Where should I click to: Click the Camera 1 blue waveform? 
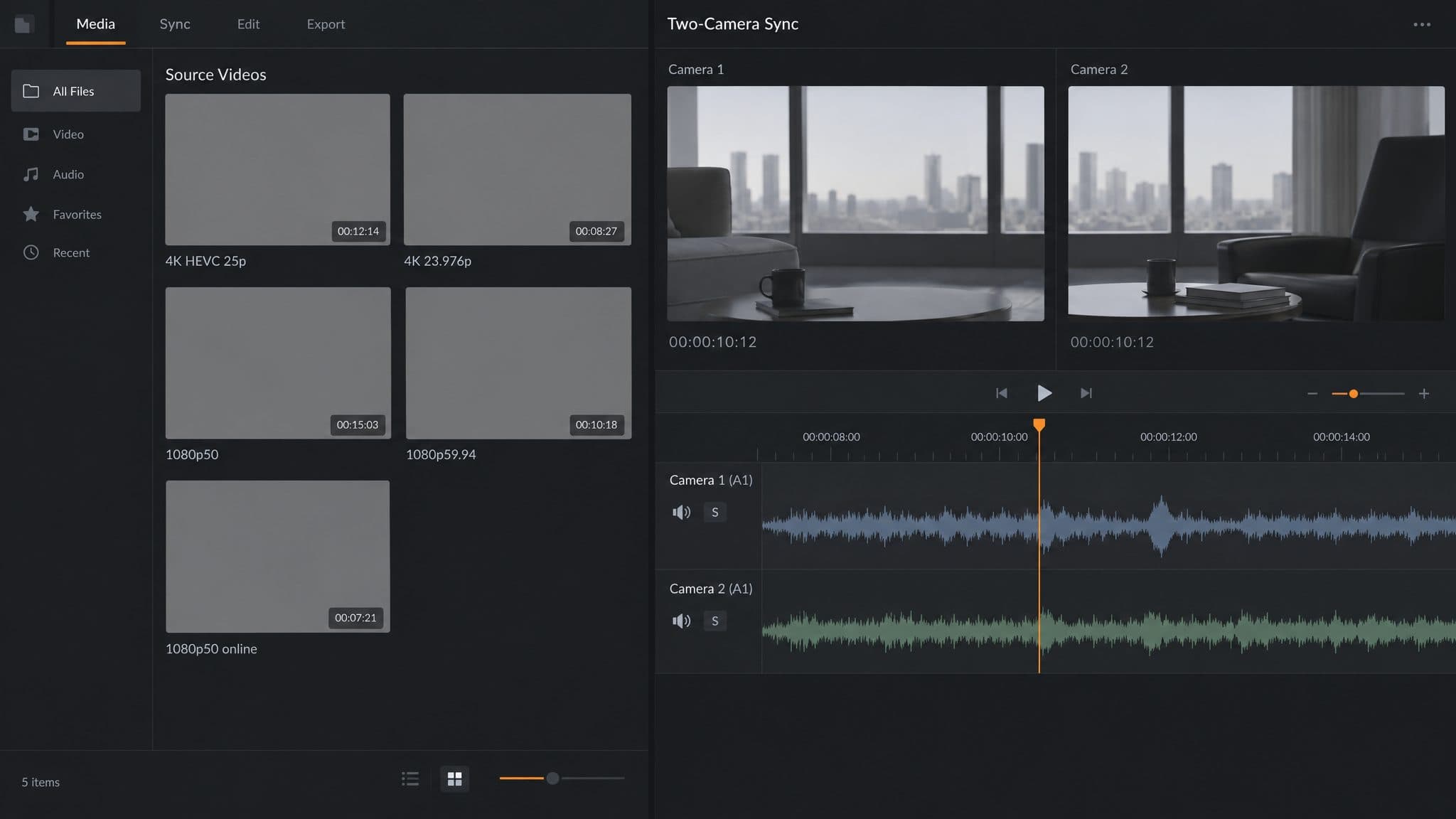coord(1109,526)
